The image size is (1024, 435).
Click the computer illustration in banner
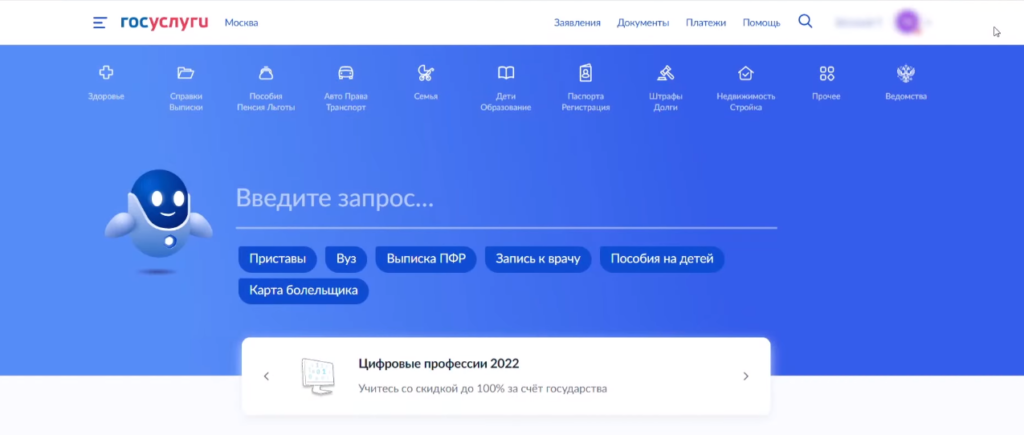tap(319, 376)
